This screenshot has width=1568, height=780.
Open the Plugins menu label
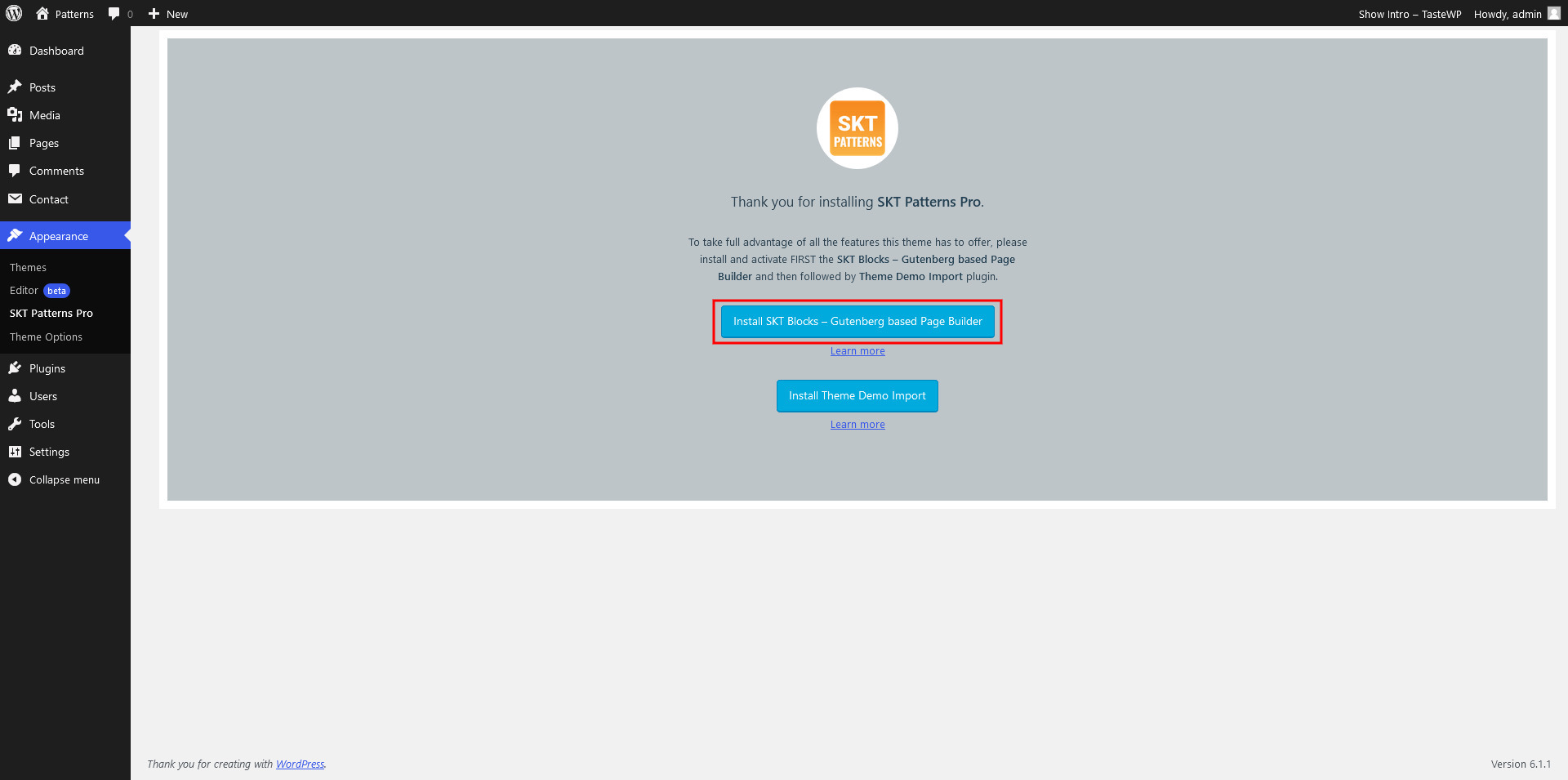47,368
